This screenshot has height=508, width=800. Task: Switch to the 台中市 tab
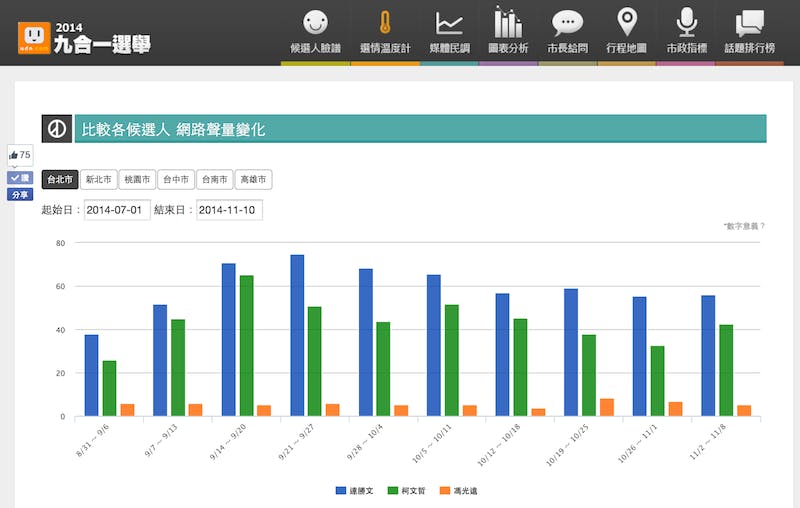click(176, 180)
